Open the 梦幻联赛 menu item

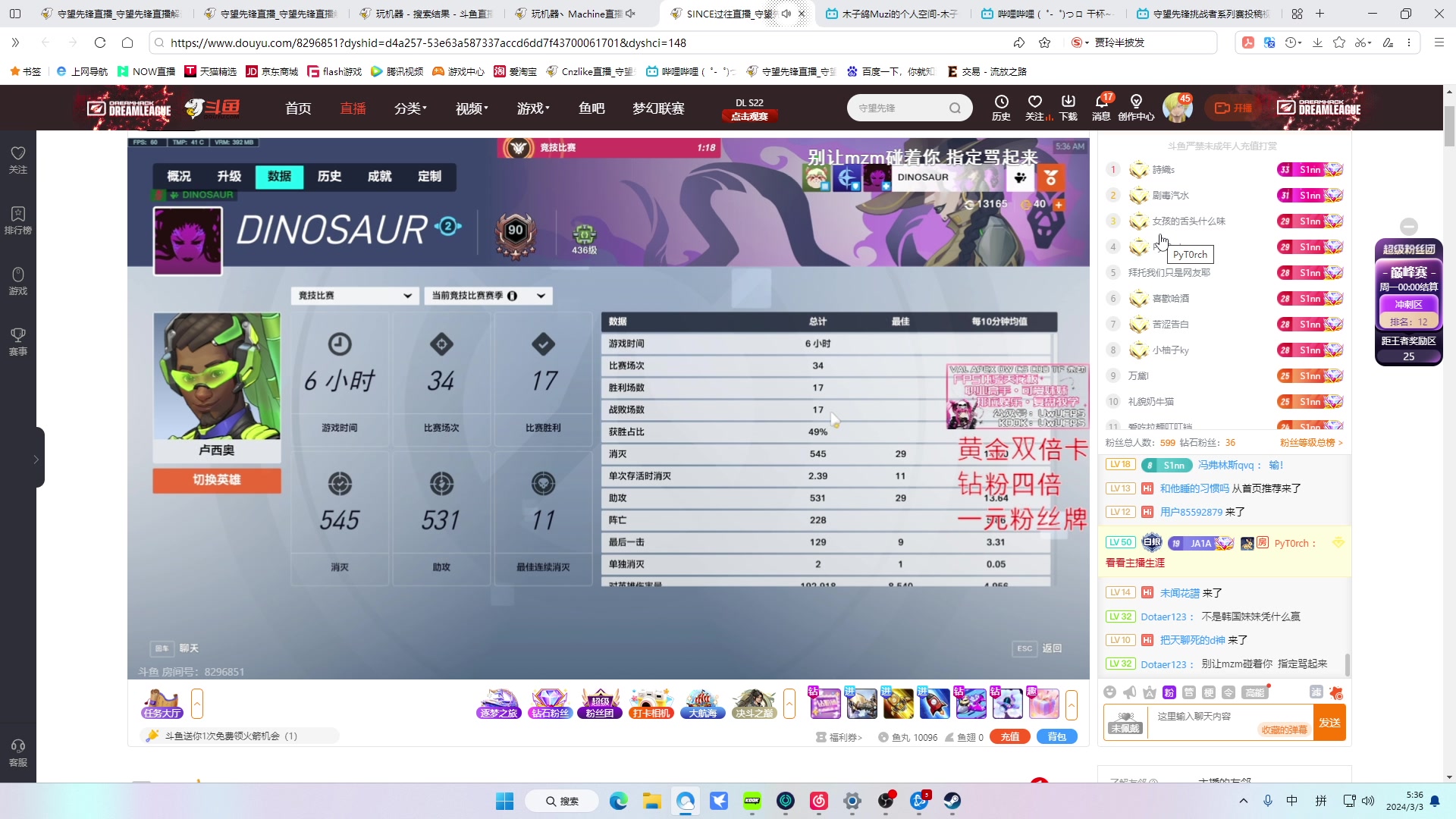pos(658,108)
